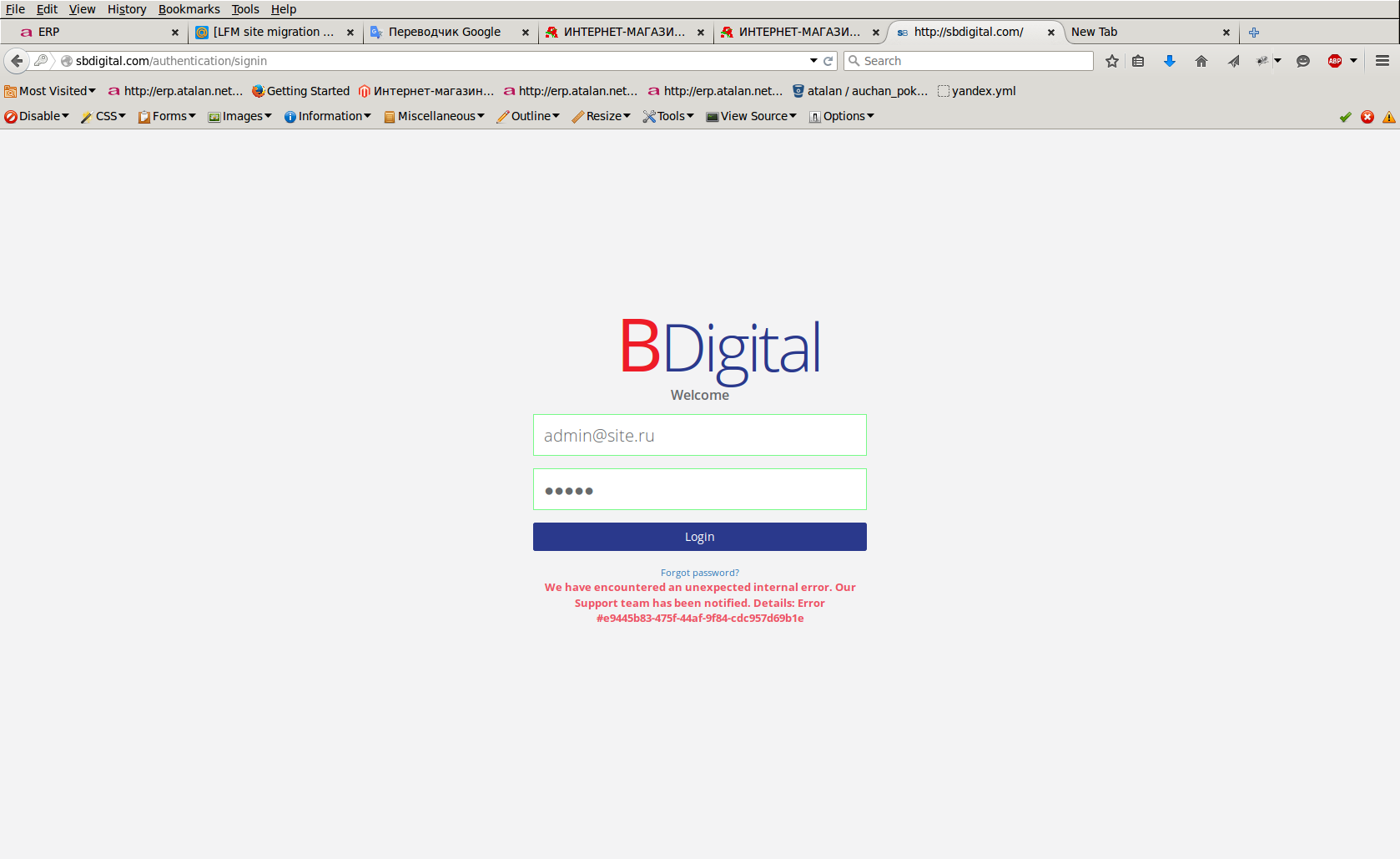
Task: Focus the password input field
Action: (x=700, y=489)
